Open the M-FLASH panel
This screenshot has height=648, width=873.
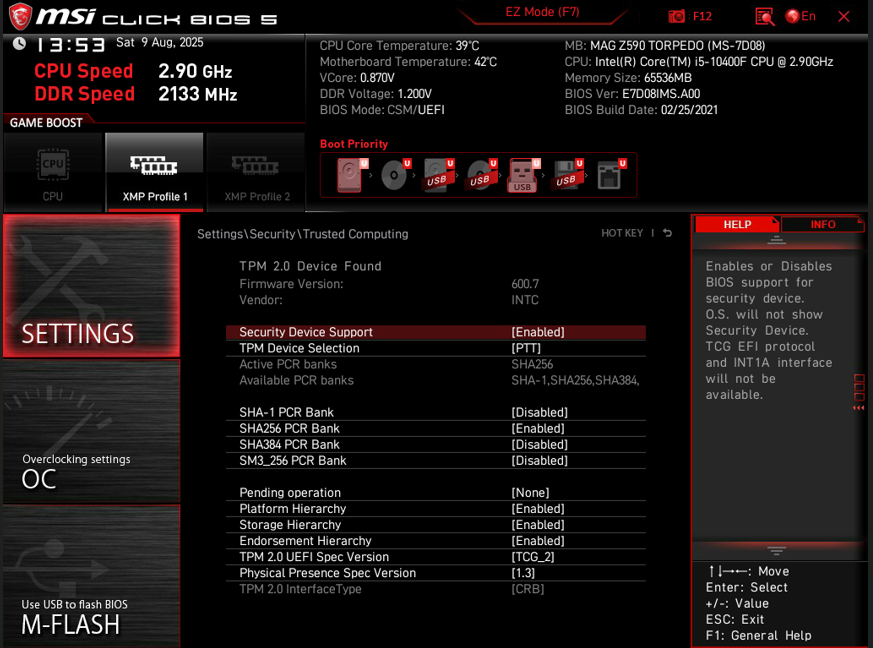(x=91, y=577)
